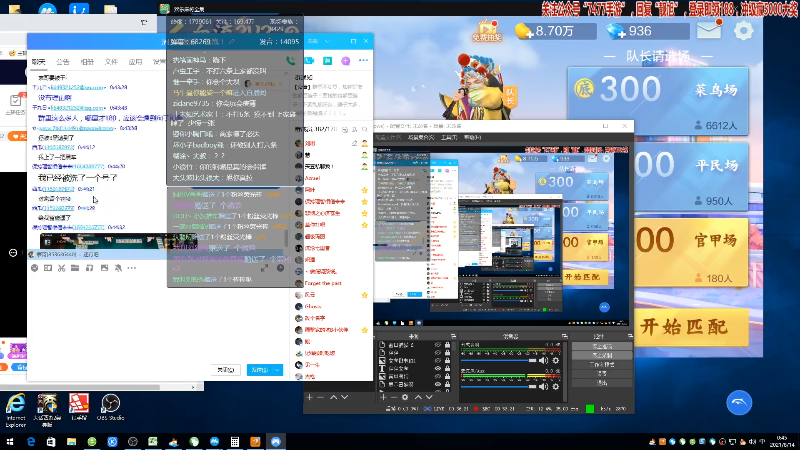Toggle visibility of 窗口捕获 2 source

(x=438, y=345)
